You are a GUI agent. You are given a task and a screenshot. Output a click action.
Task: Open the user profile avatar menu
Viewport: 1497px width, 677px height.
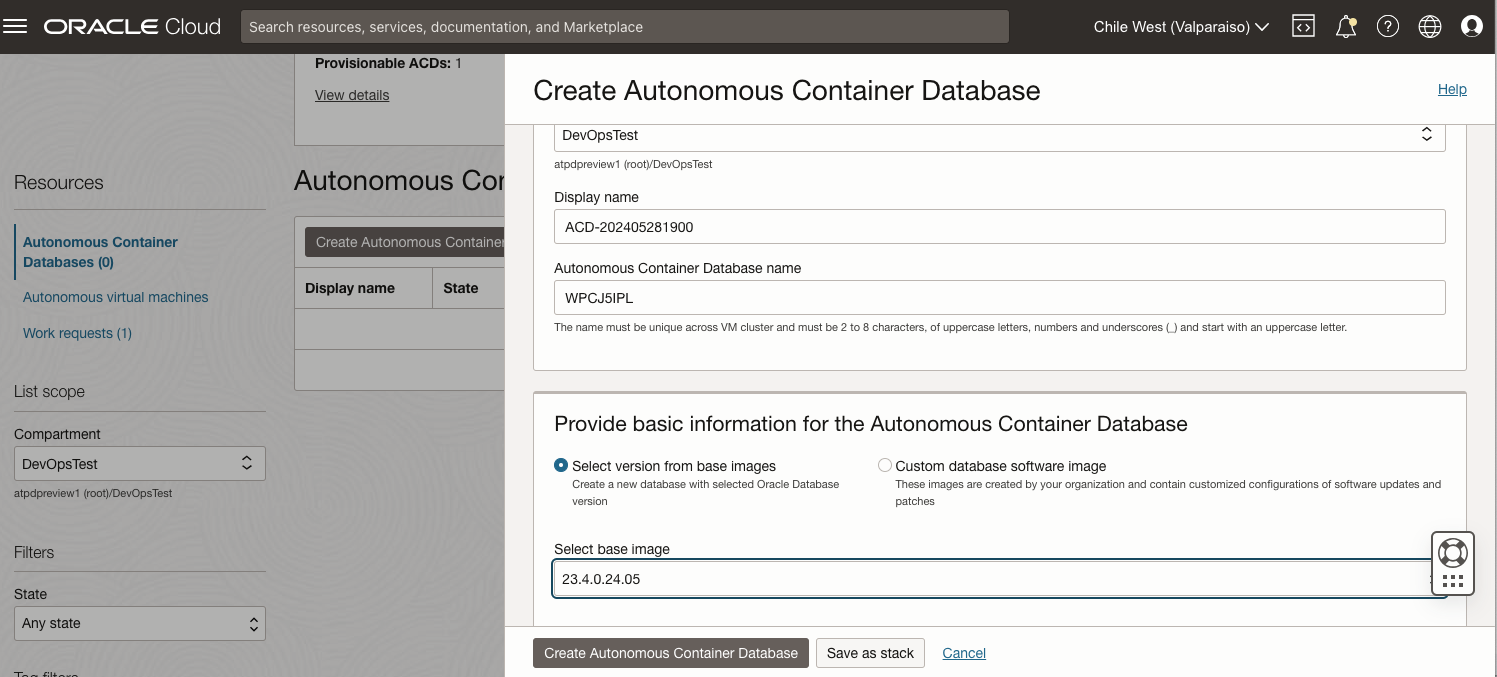[x=1472, y=26]
